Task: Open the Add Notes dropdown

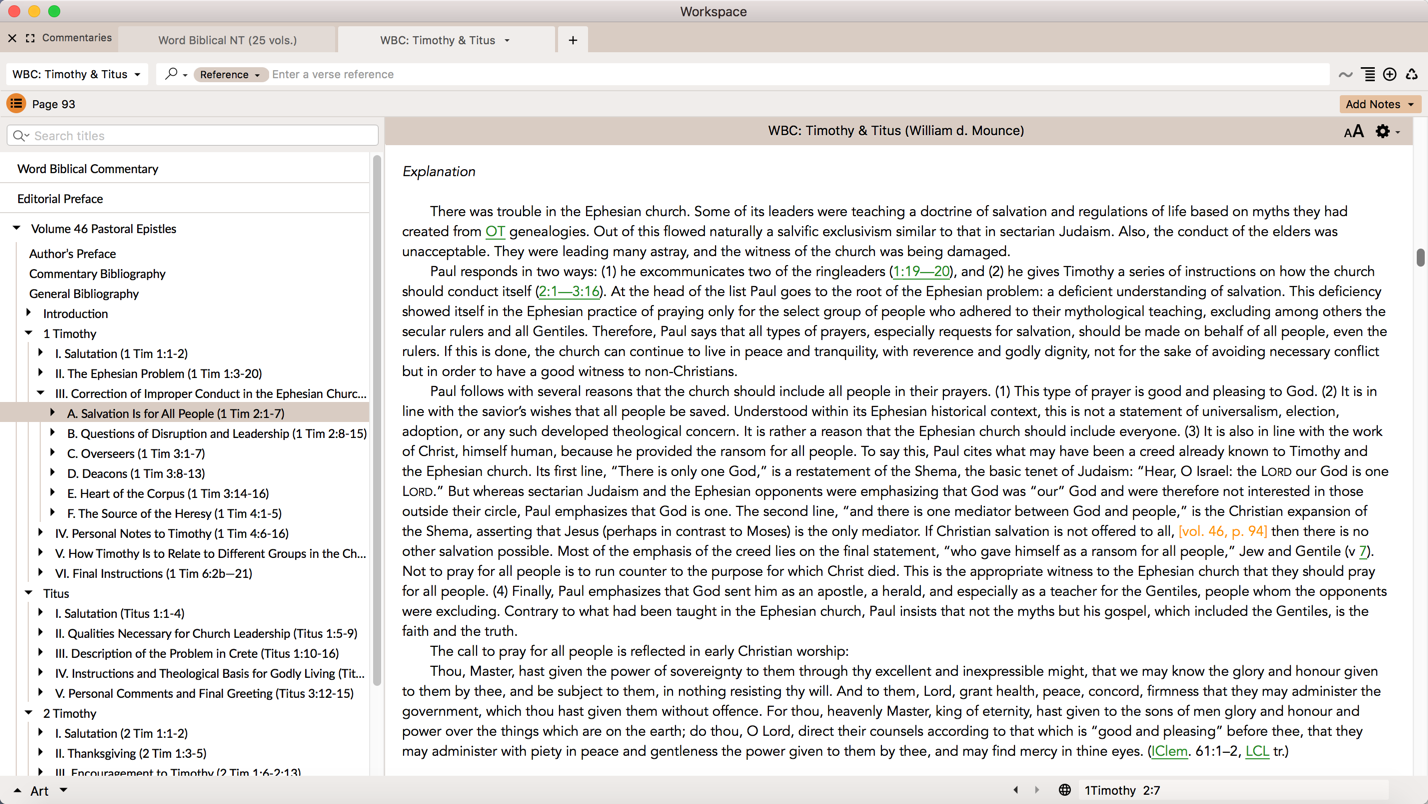Action: [1380, 104]
